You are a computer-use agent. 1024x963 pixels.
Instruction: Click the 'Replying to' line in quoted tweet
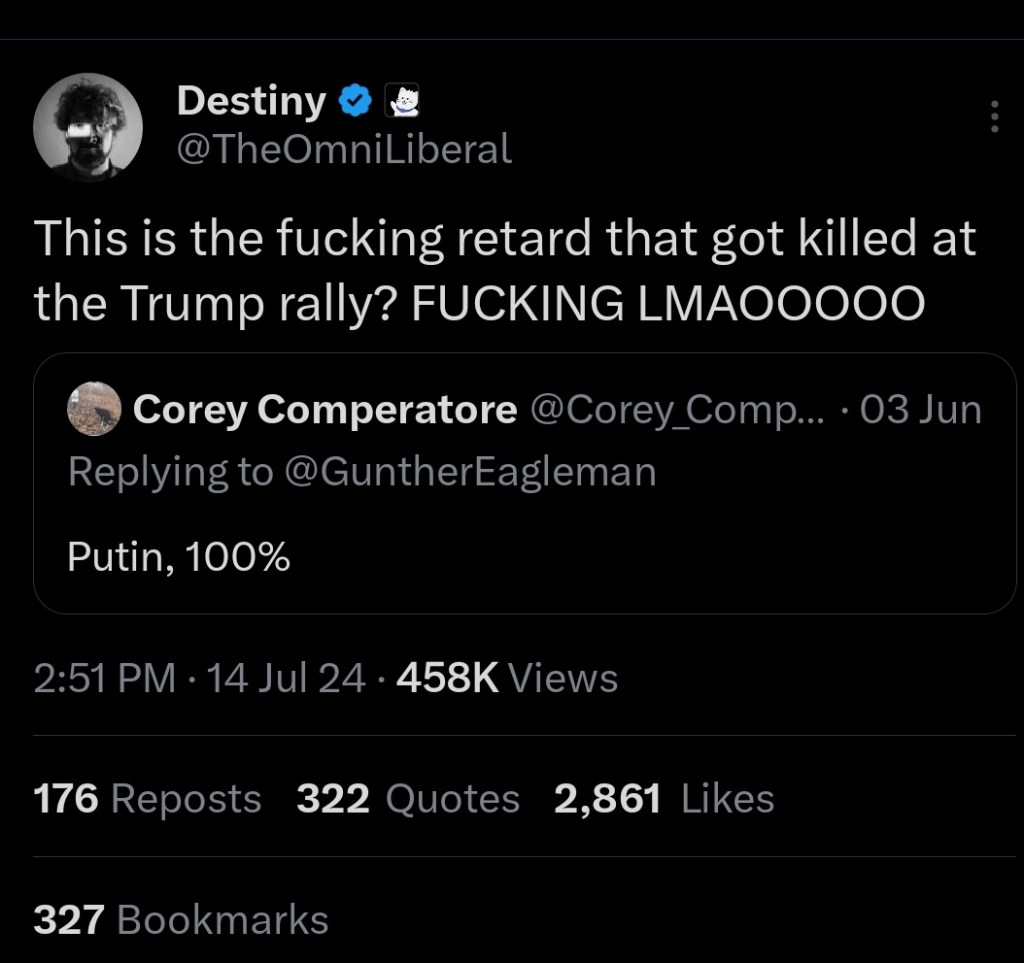168,470
